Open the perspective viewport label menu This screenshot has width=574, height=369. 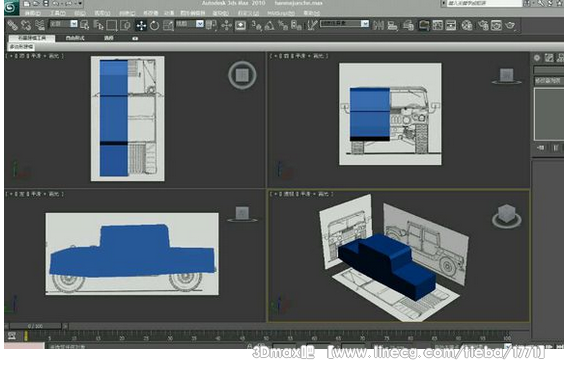tap(302, 194)
